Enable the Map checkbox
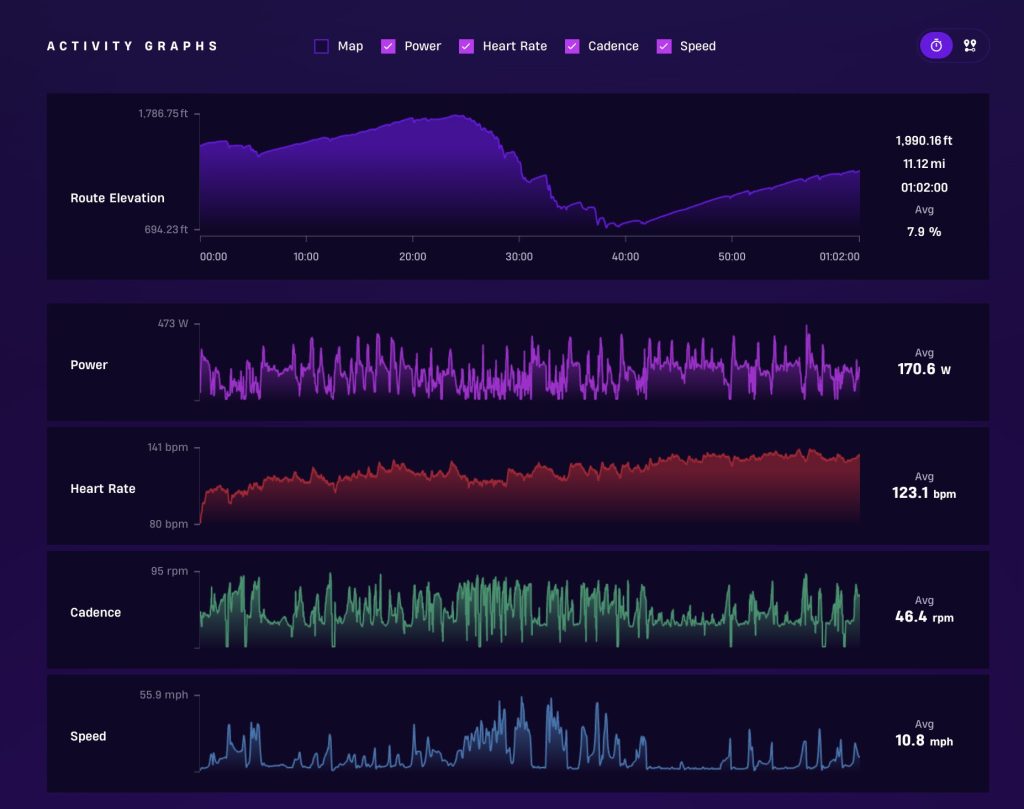Viewport: 1024px width, 809px height. coord(321,46)
